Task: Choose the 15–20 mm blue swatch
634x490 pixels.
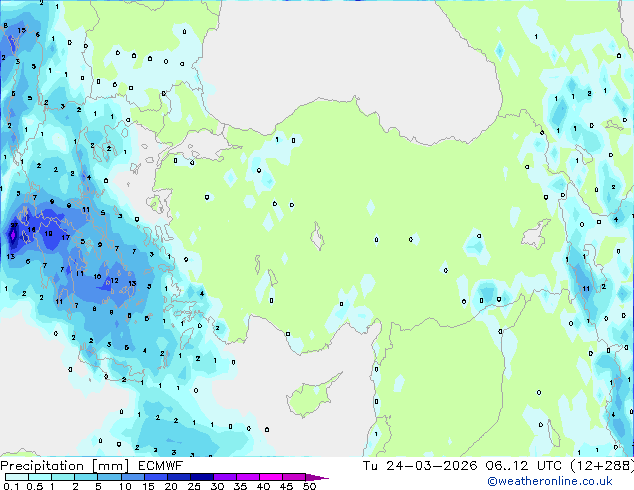Action: tap(155, 477)
